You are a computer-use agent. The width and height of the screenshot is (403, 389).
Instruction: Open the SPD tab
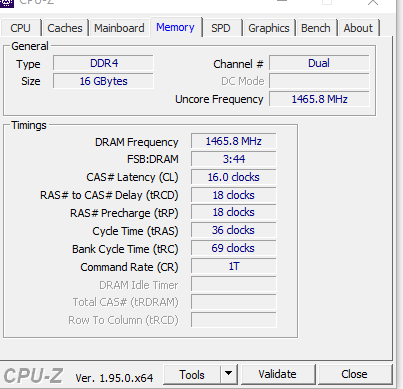click(221, 28)
